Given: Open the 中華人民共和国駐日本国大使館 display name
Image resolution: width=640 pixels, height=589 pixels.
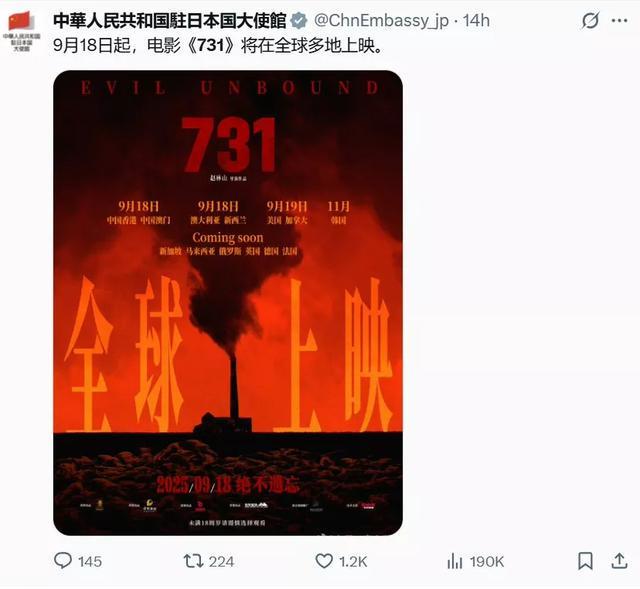Looking at the screenshot, I should point(170,21).
